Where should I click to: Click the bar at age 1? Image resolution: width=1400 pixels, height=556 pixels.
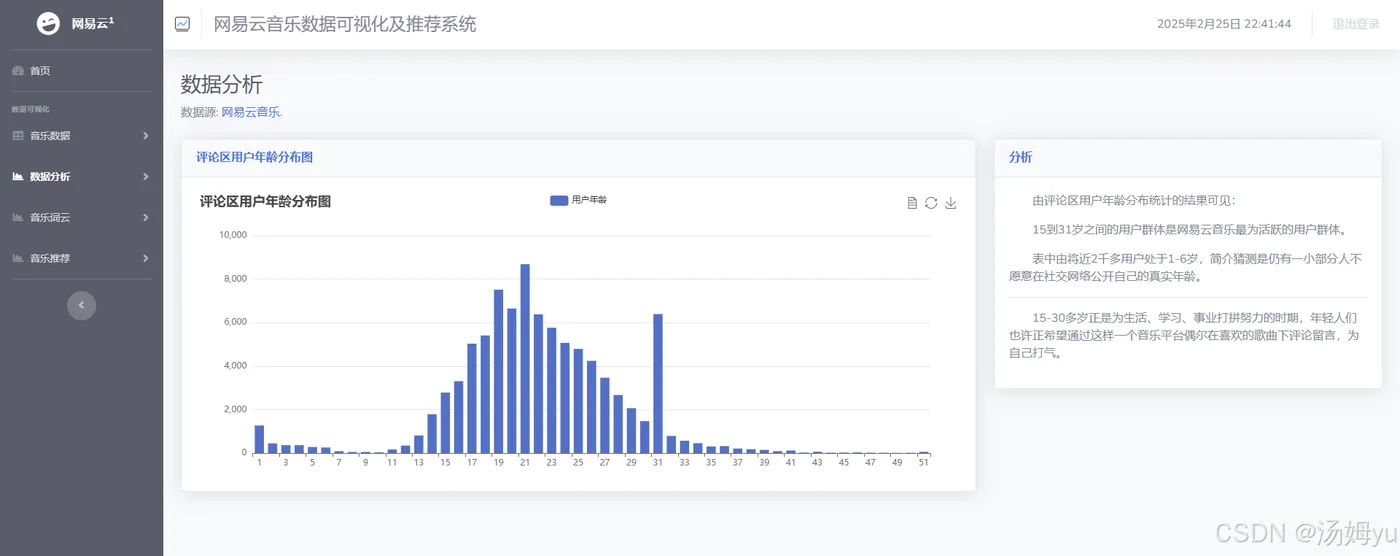[x=259, y=439]
